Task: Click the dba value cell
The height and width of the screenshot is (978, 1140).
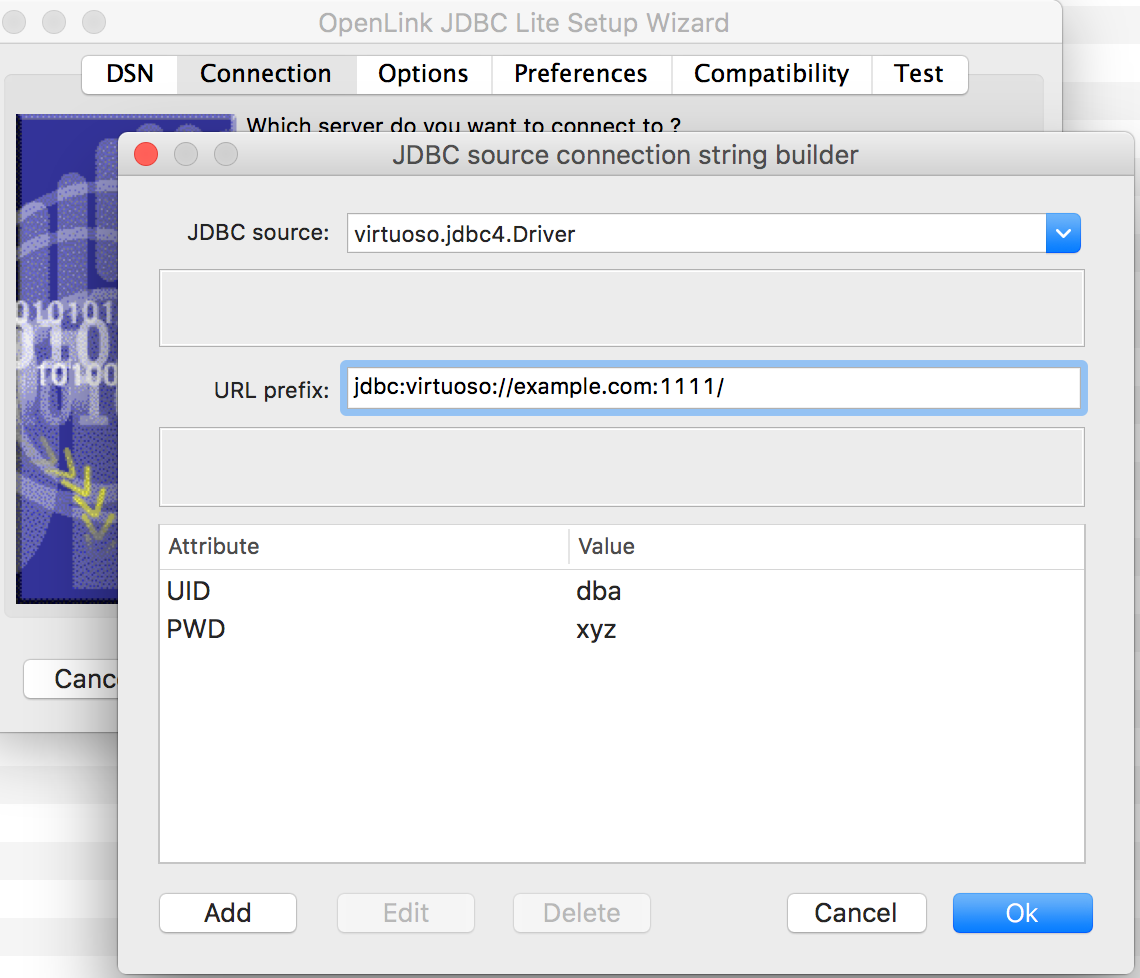Action: 598,591
